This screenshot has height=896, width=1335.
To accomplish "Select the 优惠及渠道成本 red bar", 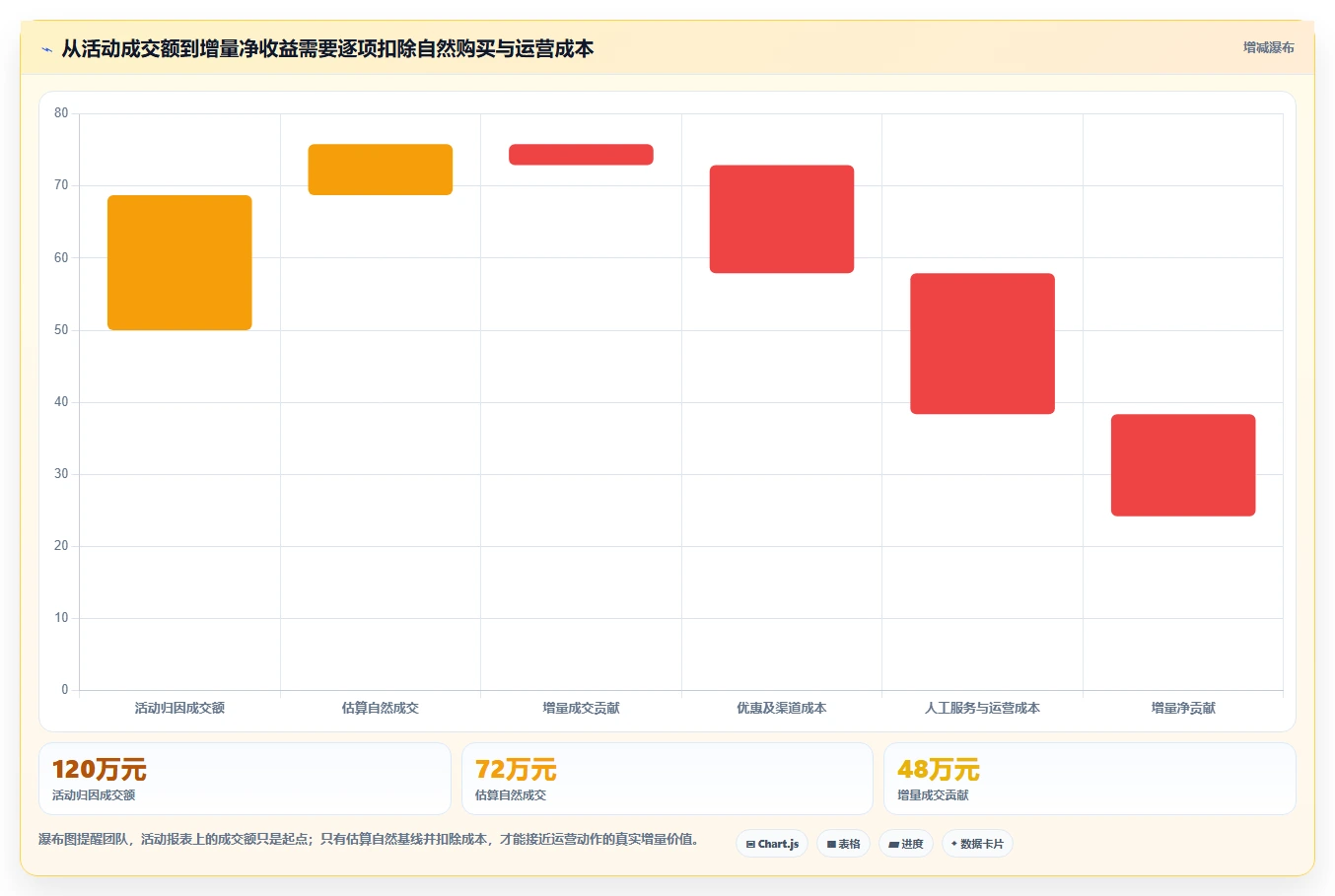I will [x=782, y=219].
